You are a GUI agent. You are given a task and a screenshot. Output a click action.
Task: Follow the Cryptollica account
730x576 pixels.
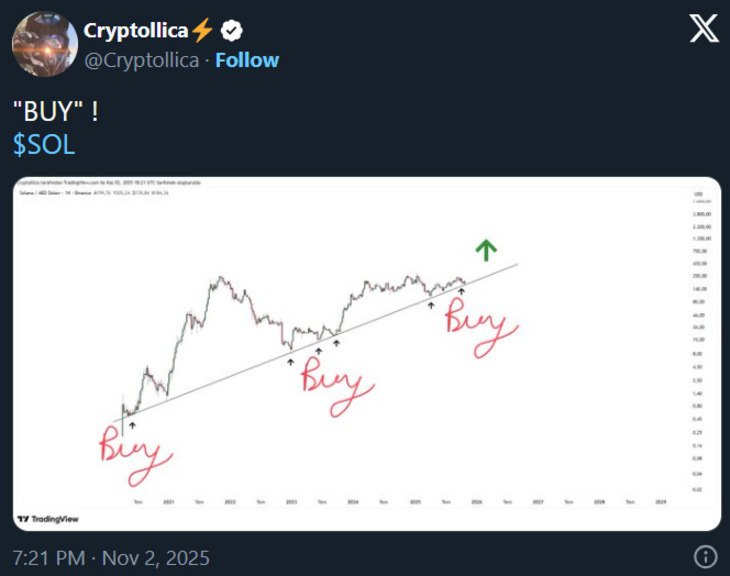[x=247, y=60]
